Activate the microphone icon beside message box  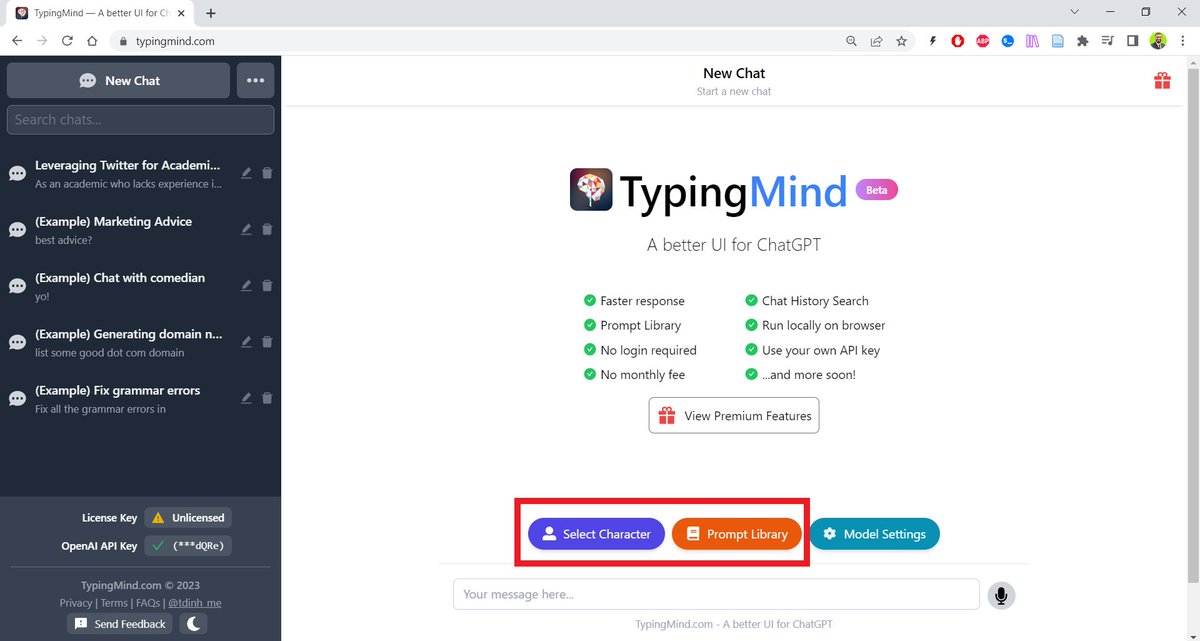click(1000, 594)
